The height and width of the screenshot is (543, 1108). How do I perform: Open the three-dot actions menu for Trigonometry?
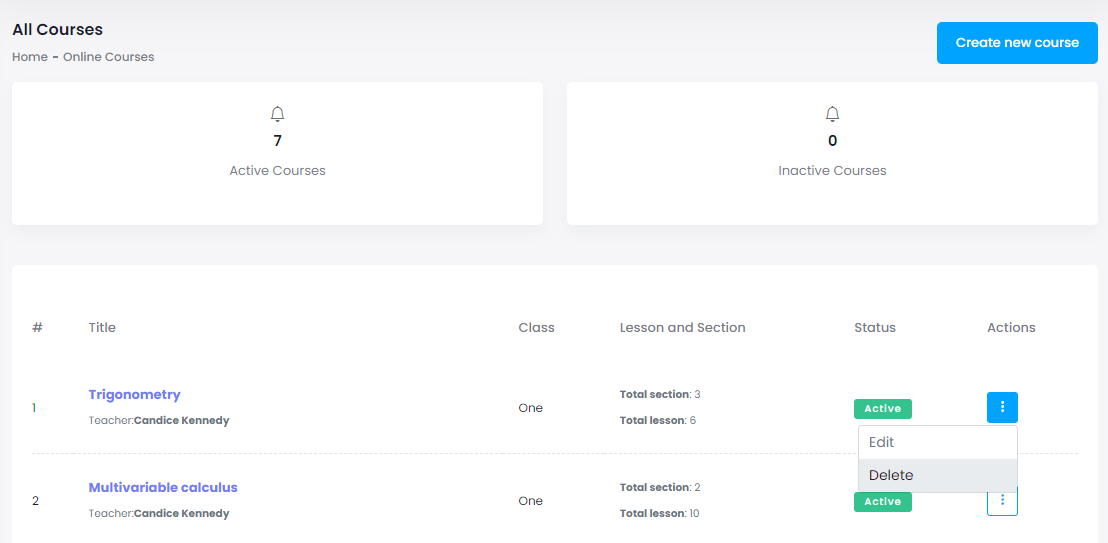tap(1002, 407)
